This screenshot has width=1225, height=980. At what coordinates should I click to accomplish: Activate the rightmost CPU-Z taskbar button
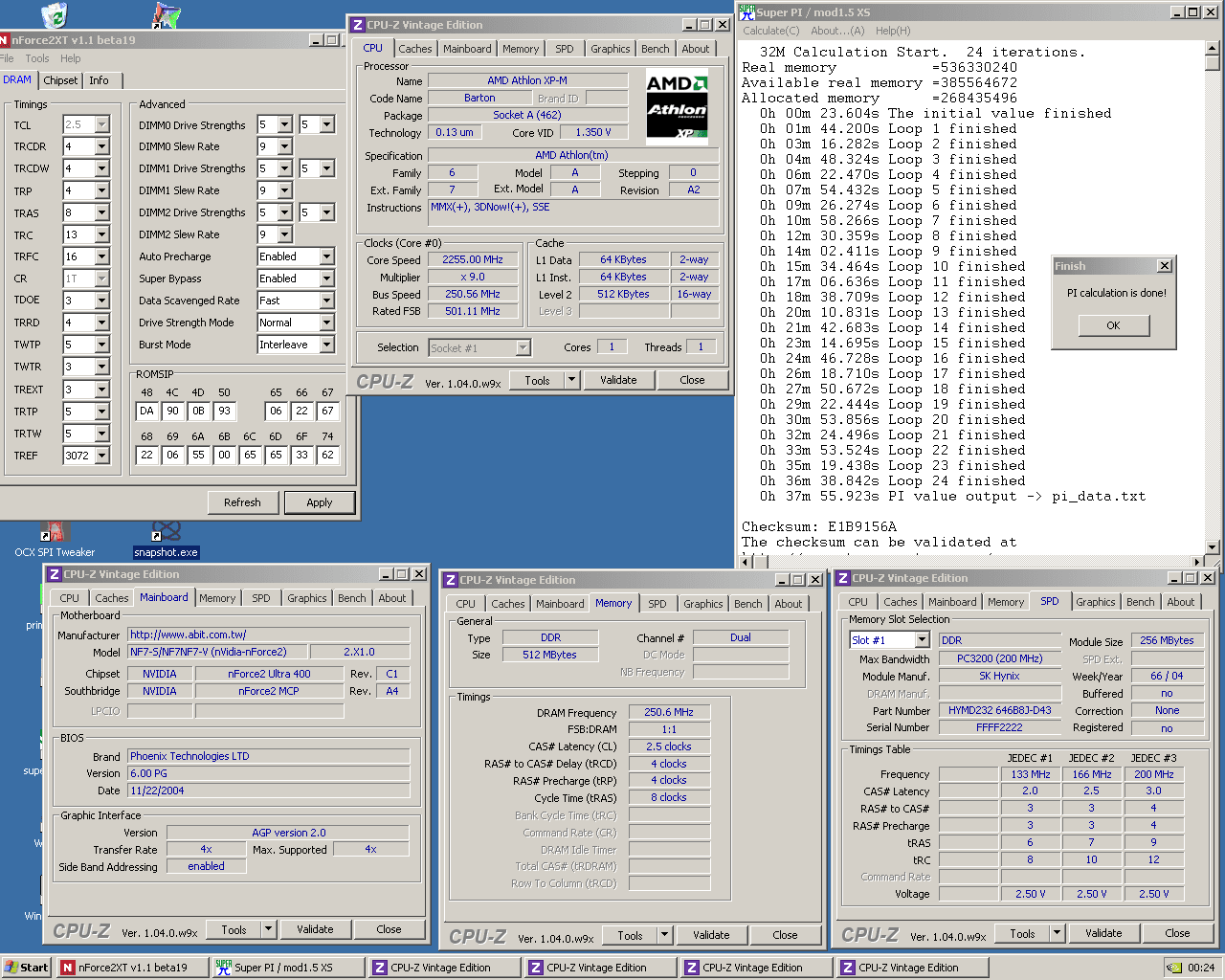pyautogui.click(x=912, y=968)
